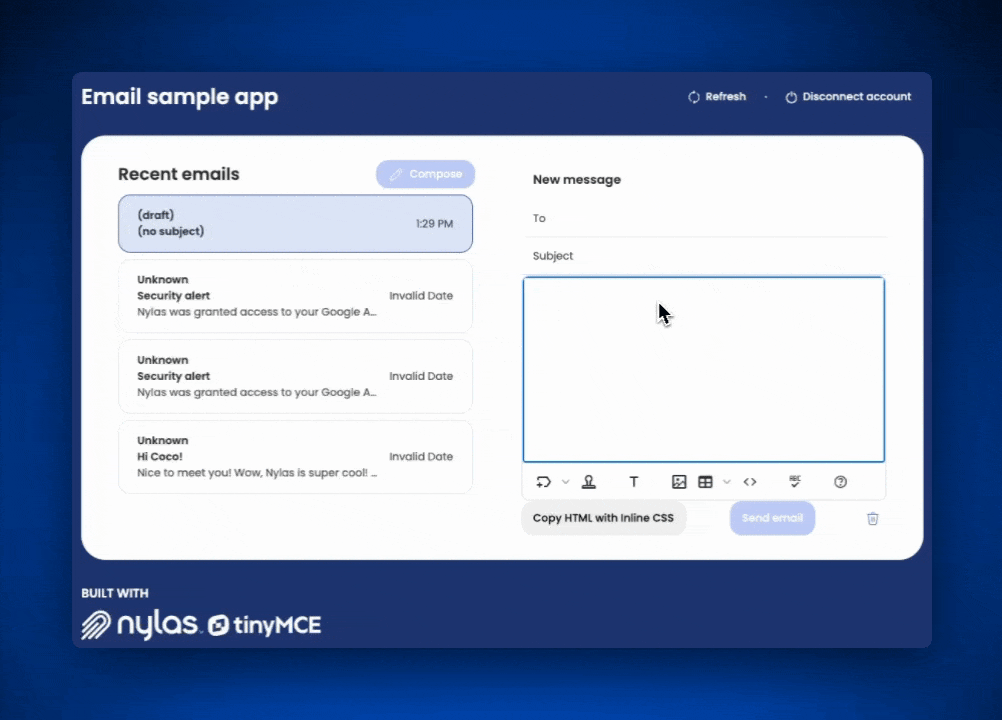Expand the table options dropdown chevron
Viewport: 1002px width, 720px height.
[727, 482]
